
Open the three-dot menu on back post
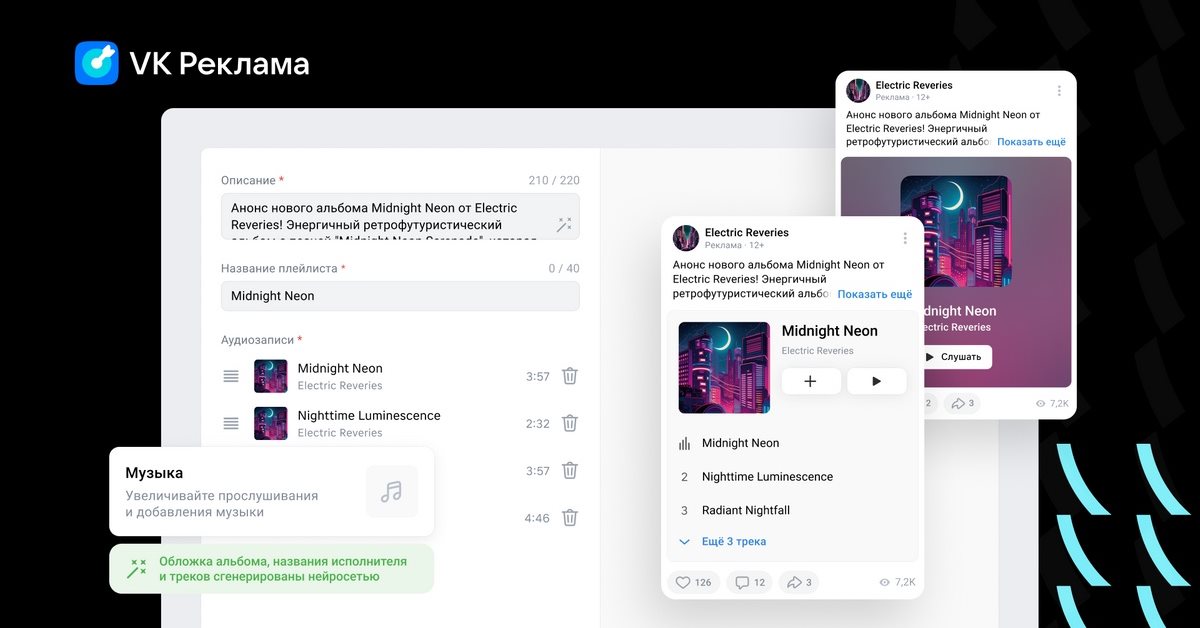coord(1059,91)
